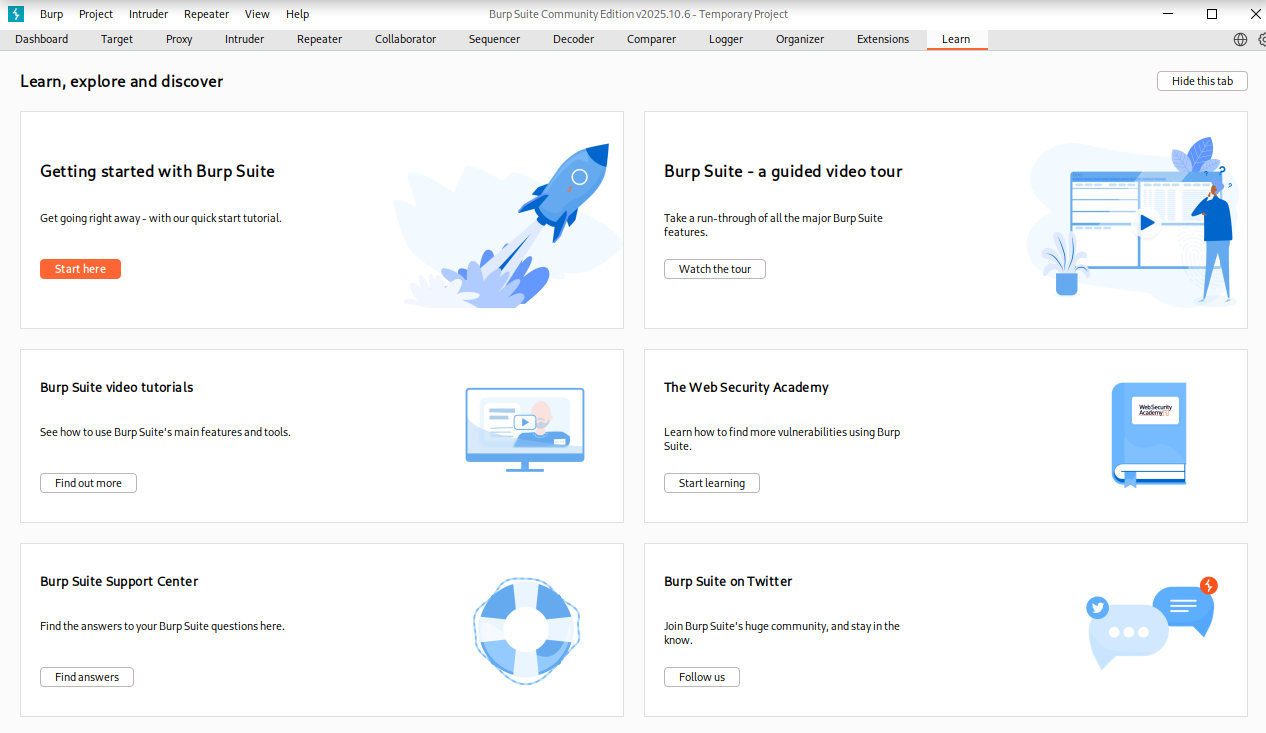
Task: Switch to the Proxy tab
Action: pyautogui.click(x=179, y=40)
